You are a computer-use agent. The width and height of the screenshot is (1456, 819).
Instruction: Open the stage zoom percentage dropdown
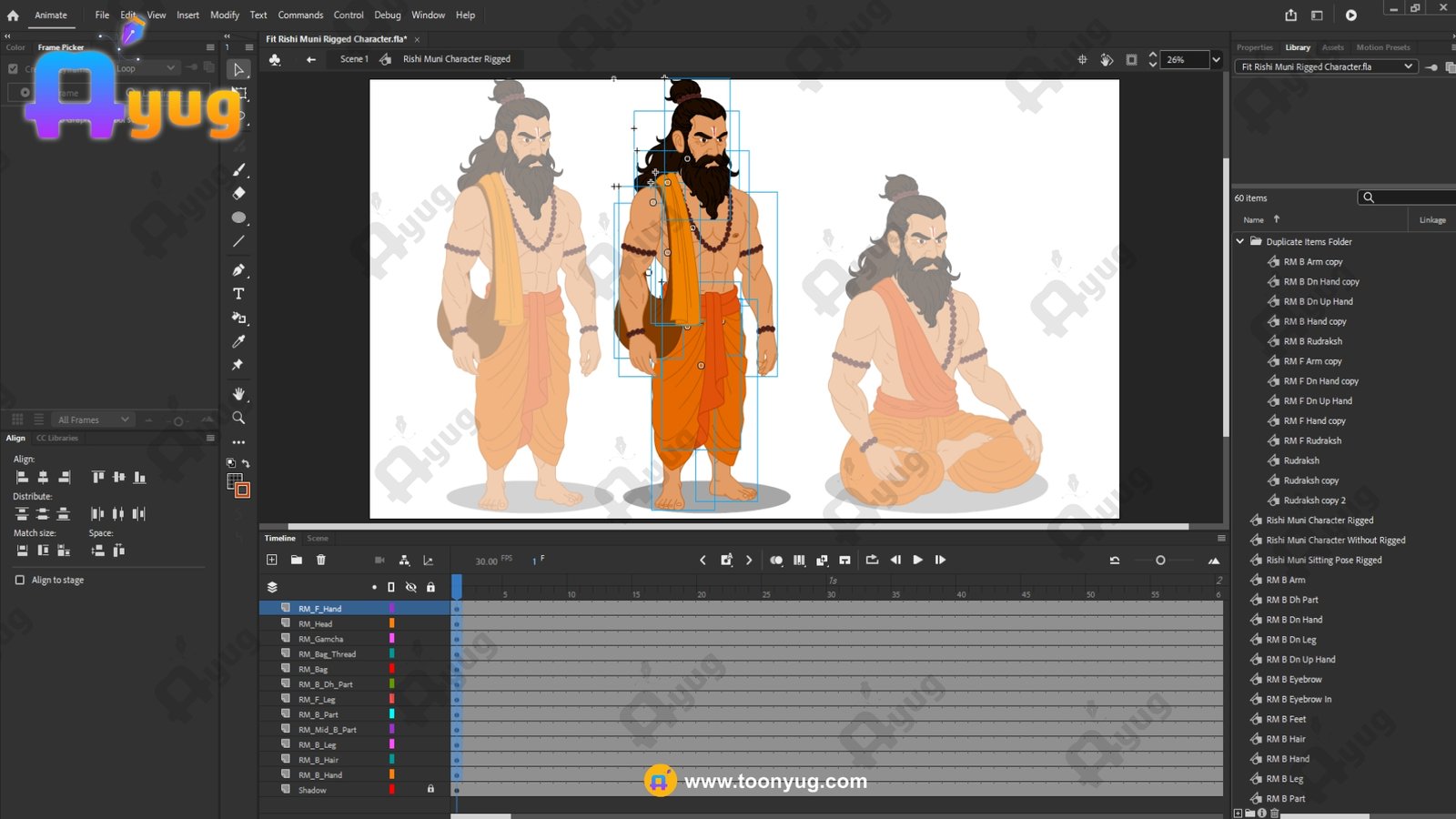coord(1216,60)
